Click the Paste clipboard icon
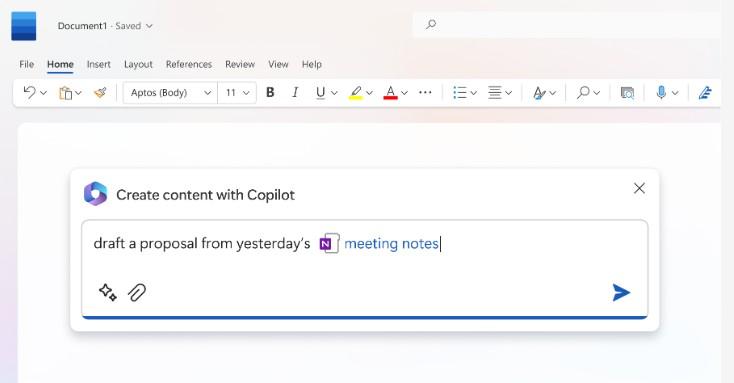Screen dimensions: 734x383 (x=65, y=93)
